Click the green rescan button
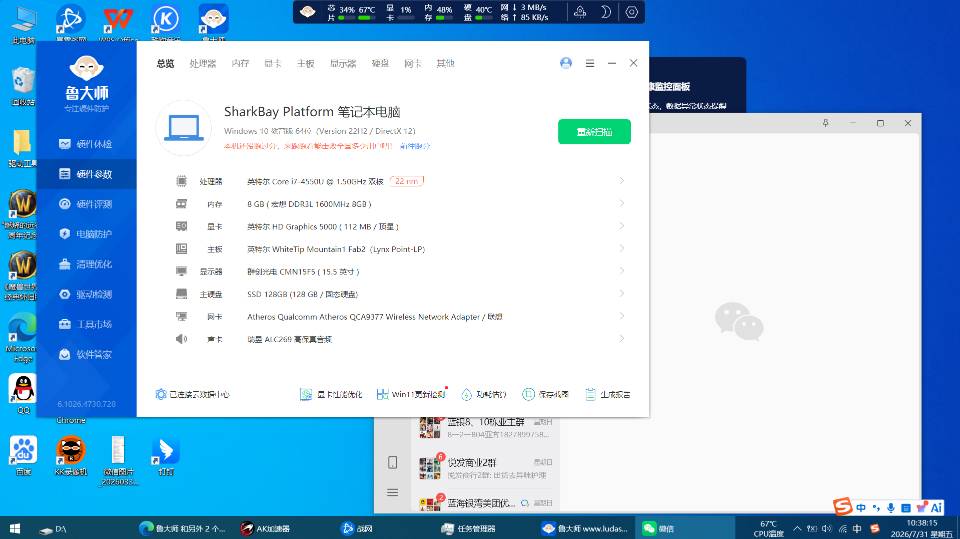 click(x=594, y=132)
